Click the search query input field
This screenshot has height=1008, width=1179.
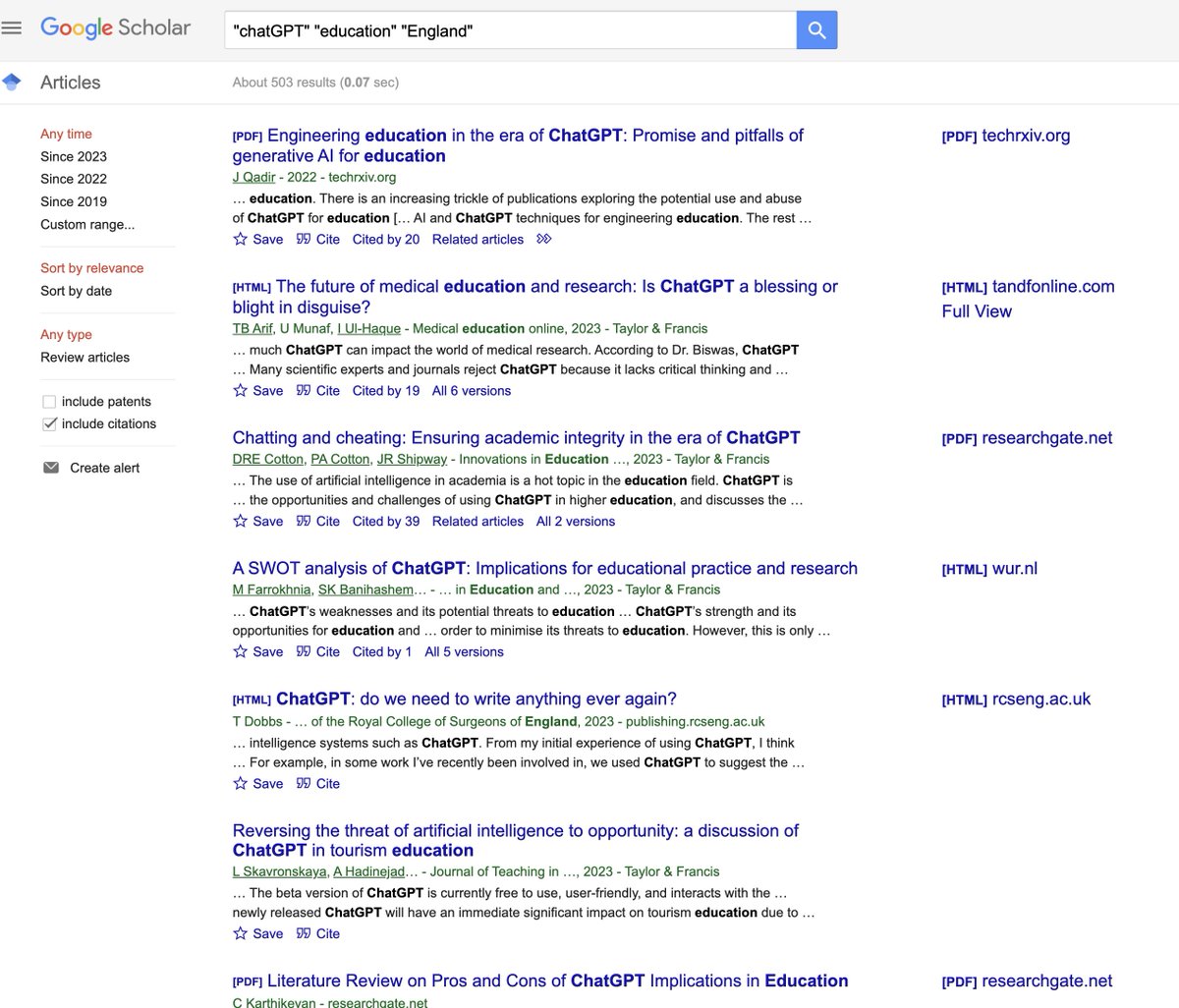click(510, 30)
